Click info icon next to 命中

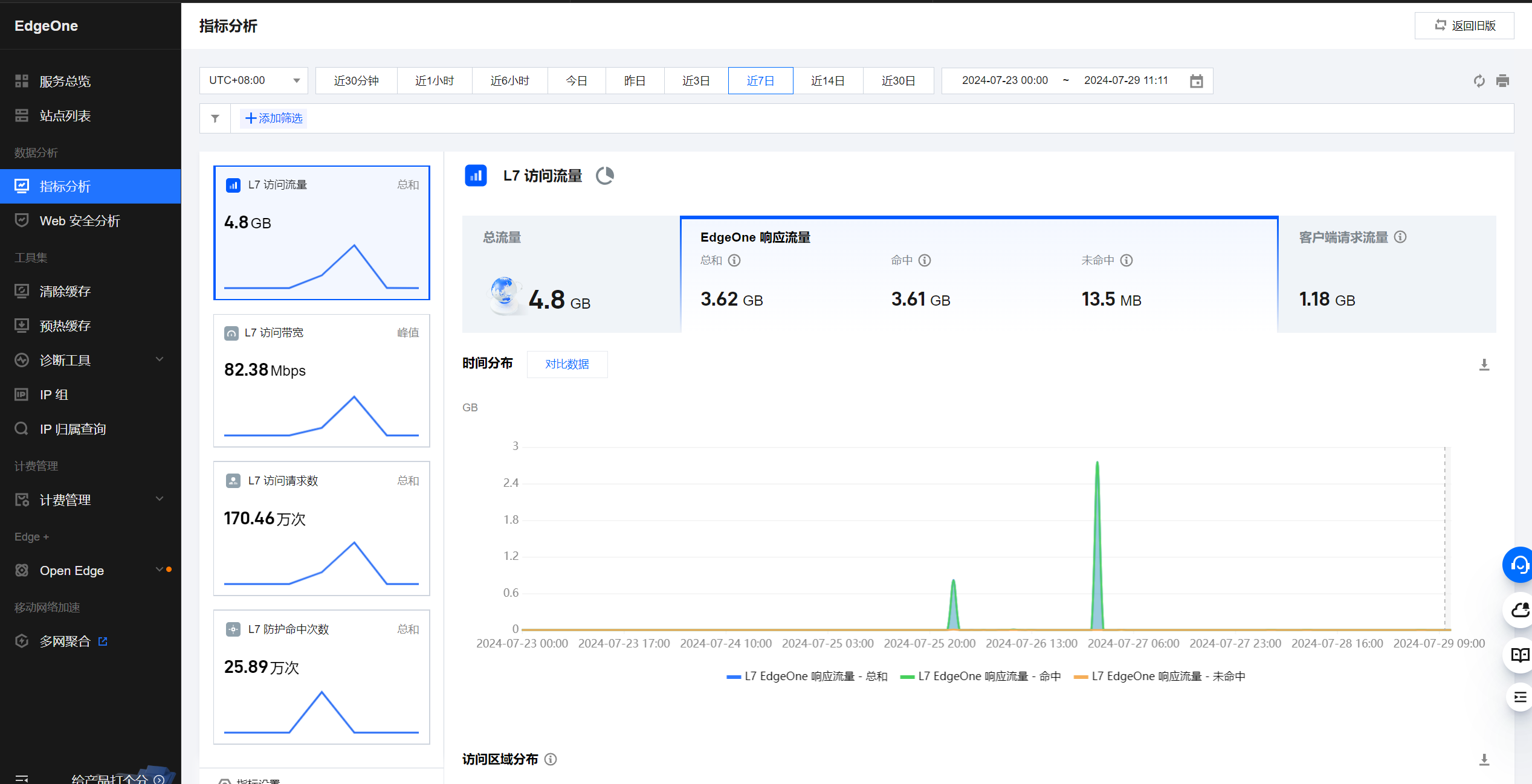tap(925, 260)
